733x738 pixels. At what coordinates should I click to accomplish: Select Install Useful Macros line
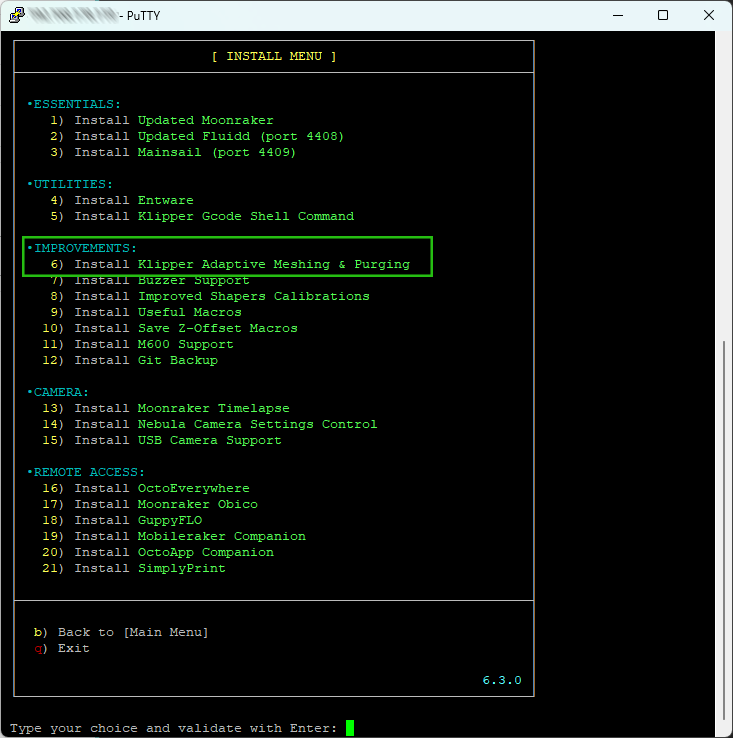pos(146,312)
